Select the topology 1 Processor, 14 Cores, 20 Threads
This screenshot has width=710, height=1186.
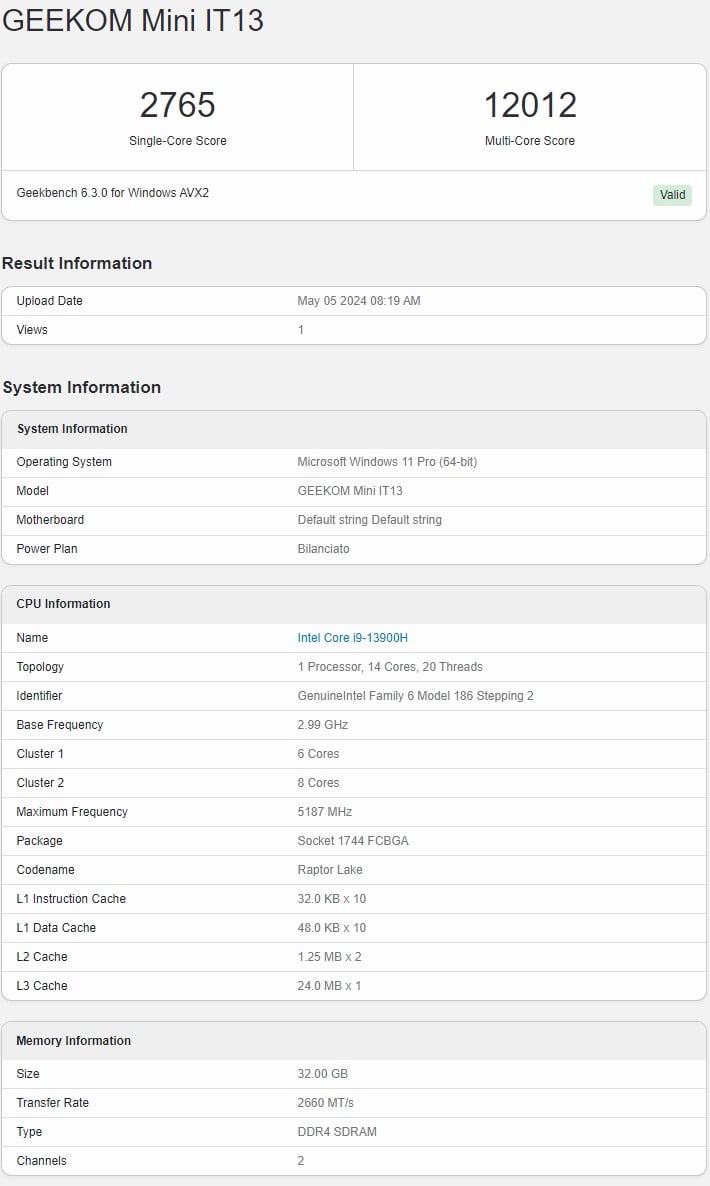coord(390,666)
